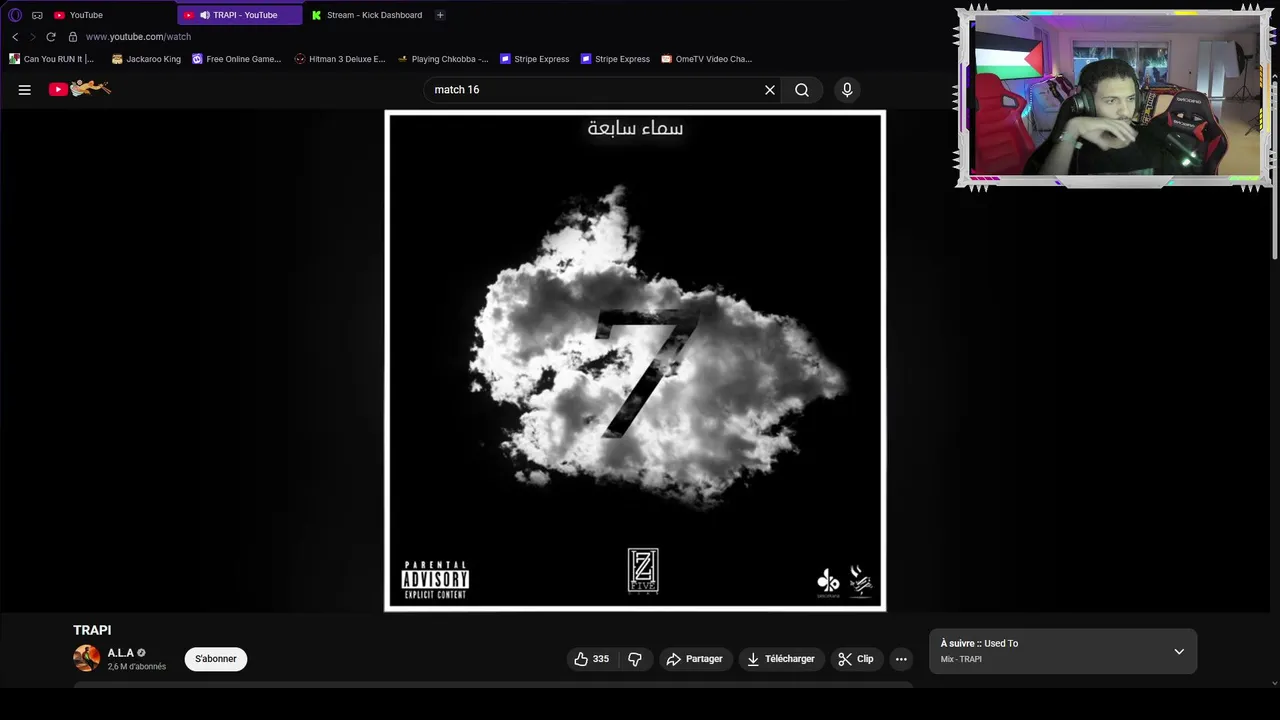Download the video via Télécharger
This screenshot has width=1280, height=720.
781,659
